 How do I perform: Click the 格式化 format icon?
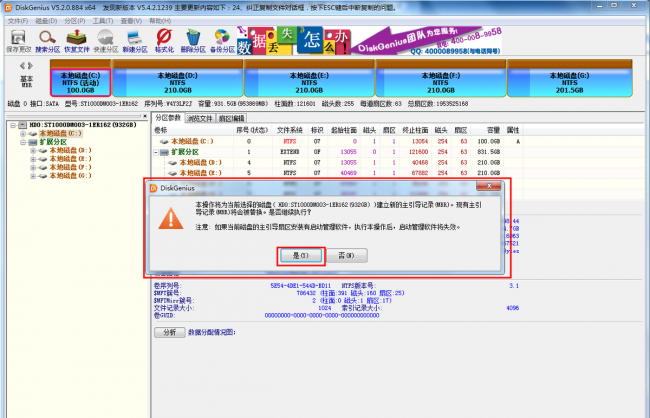click(164, 41)
